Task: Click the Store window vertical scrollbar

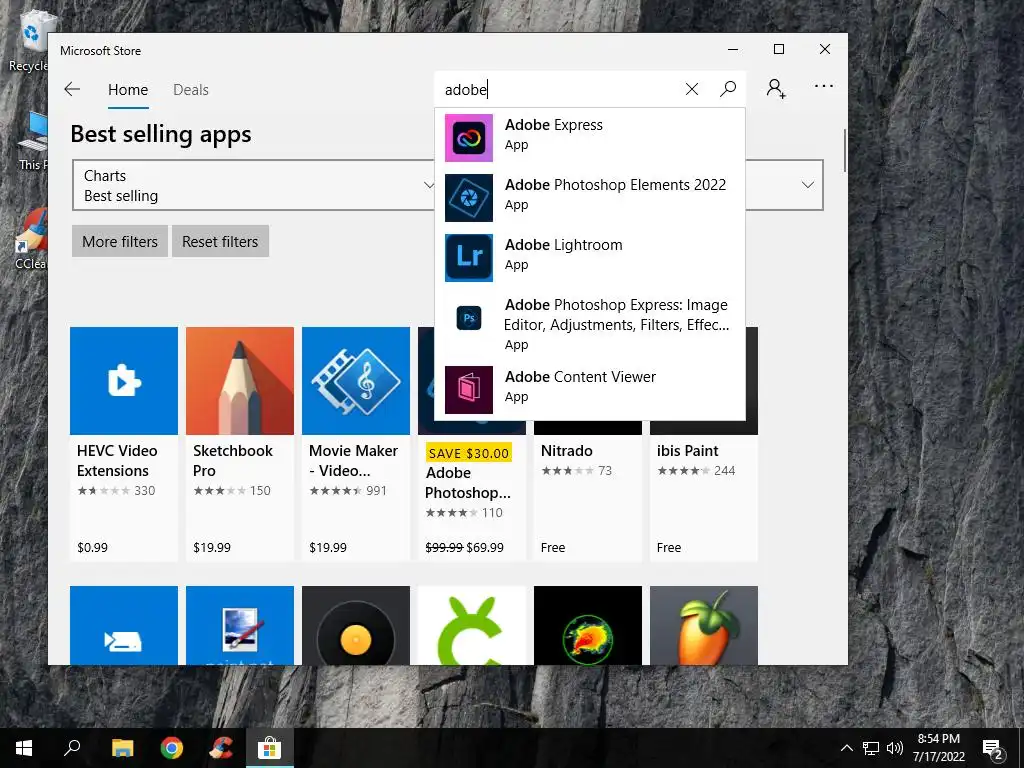Action: [x=844, y=150]
